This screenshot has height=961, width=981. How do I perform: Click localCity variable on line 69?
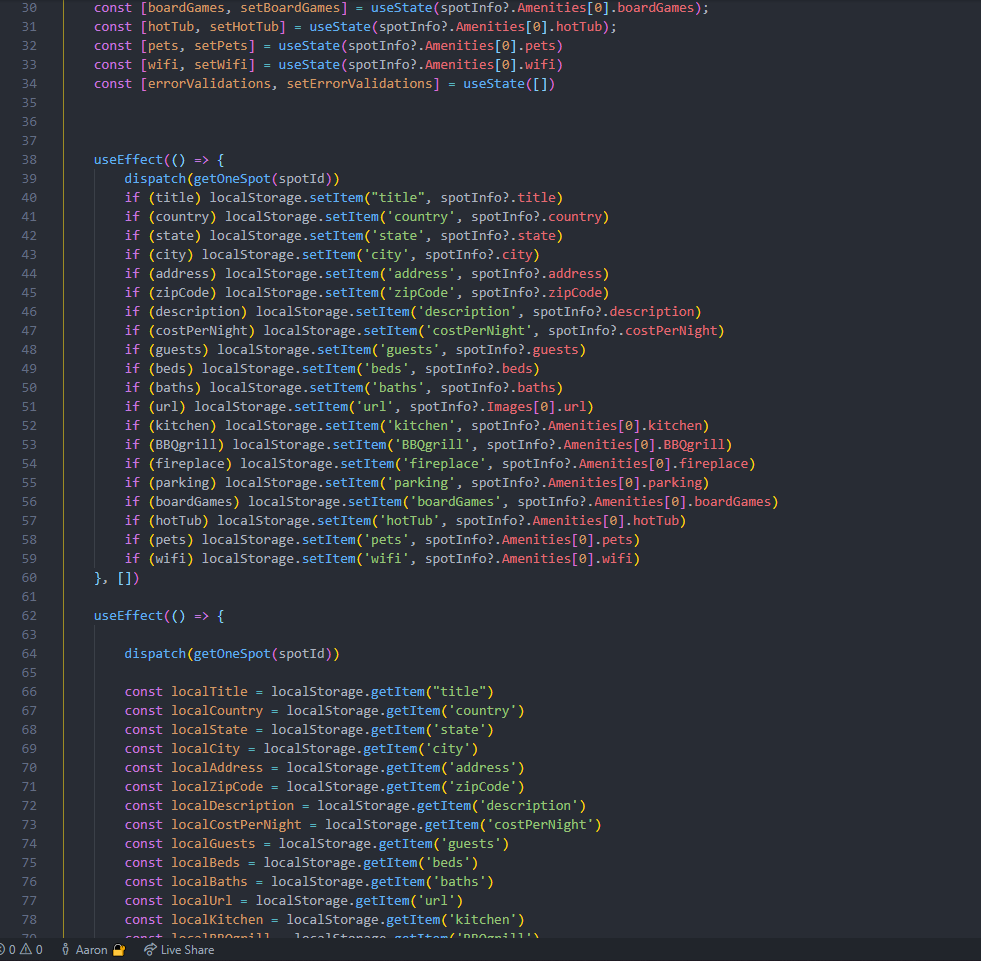pyautogui.click(x=206, y=748)
